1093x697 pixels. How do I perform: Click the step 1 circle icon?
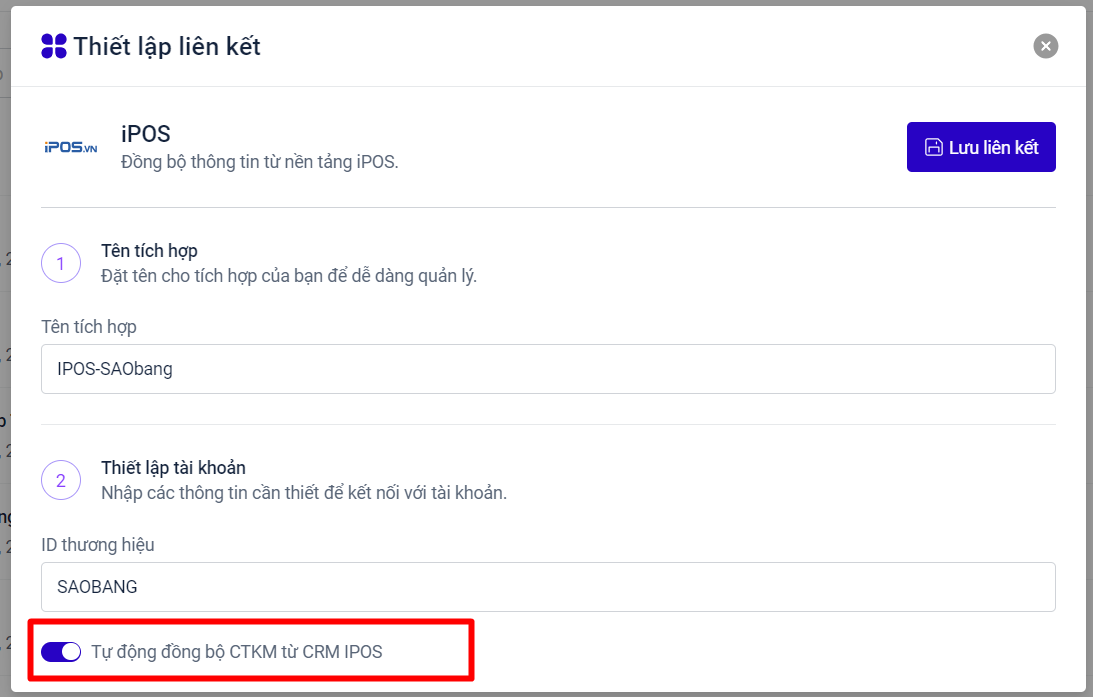61,263
